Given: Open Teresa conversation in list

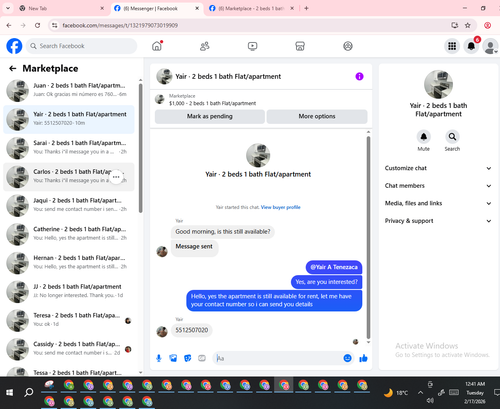Looking at the screenshot, I should click(69, 320).
